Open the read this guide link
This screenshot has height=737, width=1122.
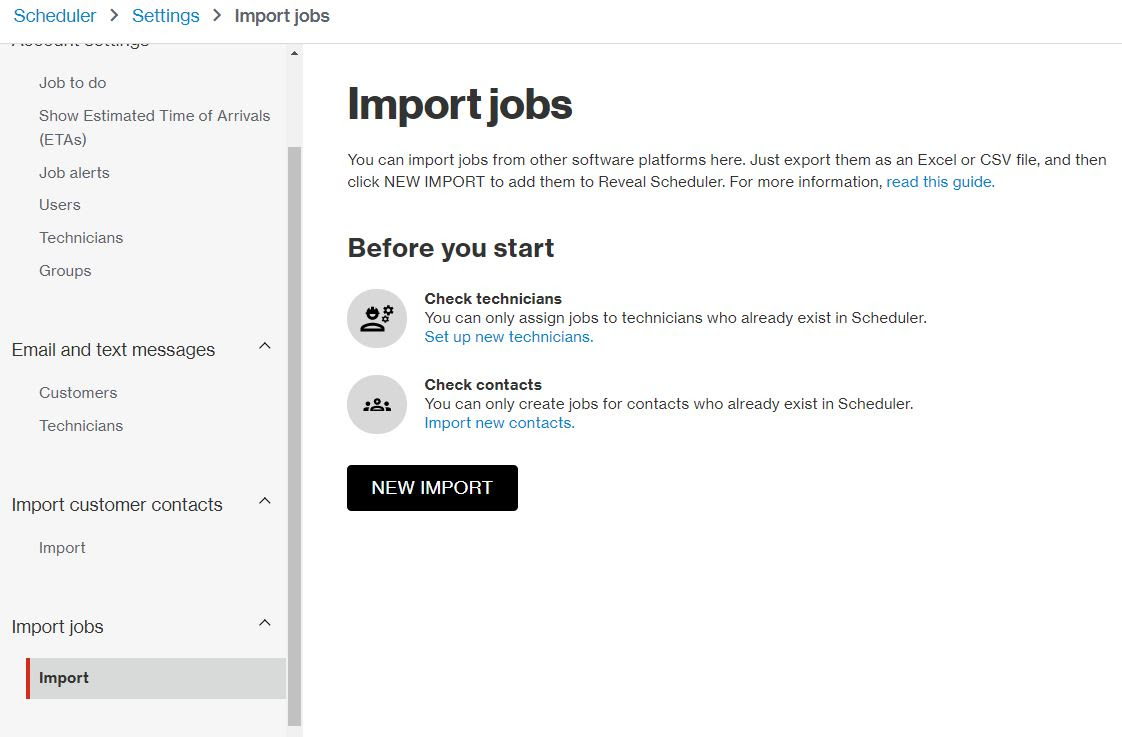click(940, 182)
